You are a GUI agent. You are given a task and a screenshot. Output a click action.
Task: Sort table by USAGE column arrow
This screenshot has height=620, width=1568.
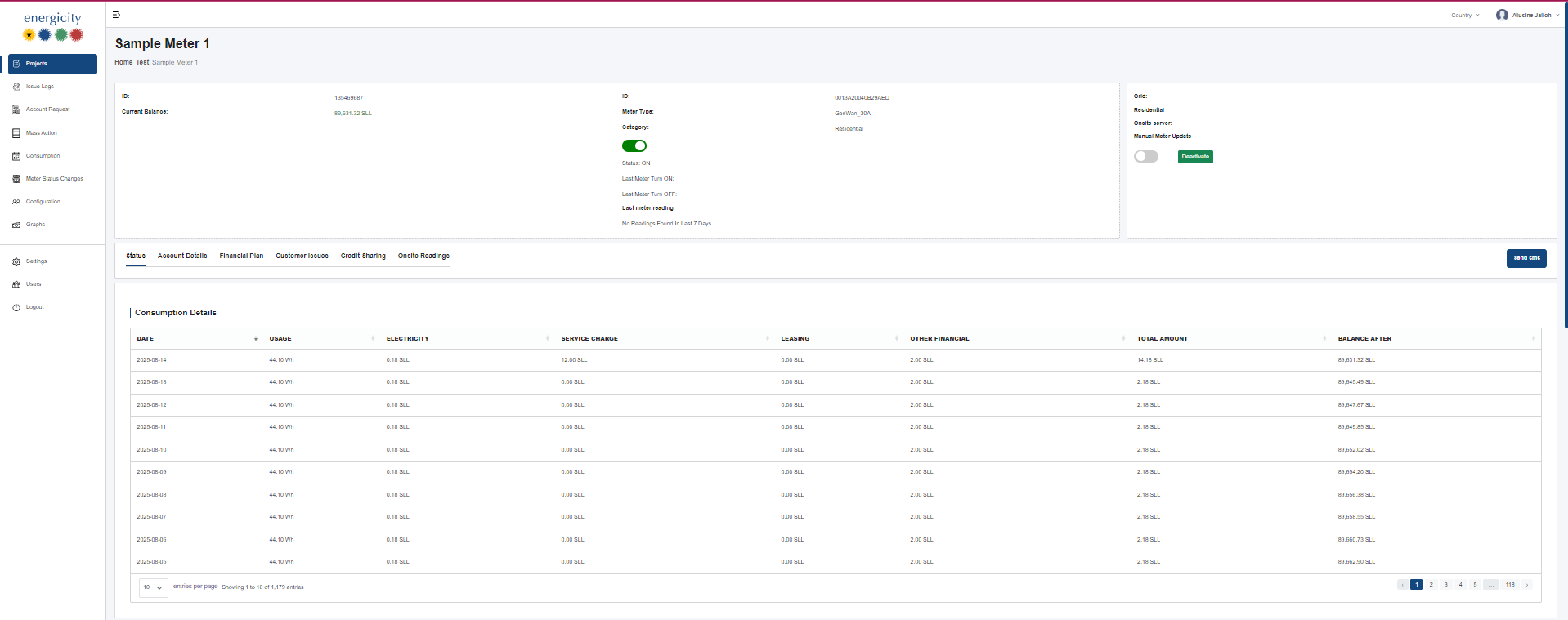click(x=373, y=339)
